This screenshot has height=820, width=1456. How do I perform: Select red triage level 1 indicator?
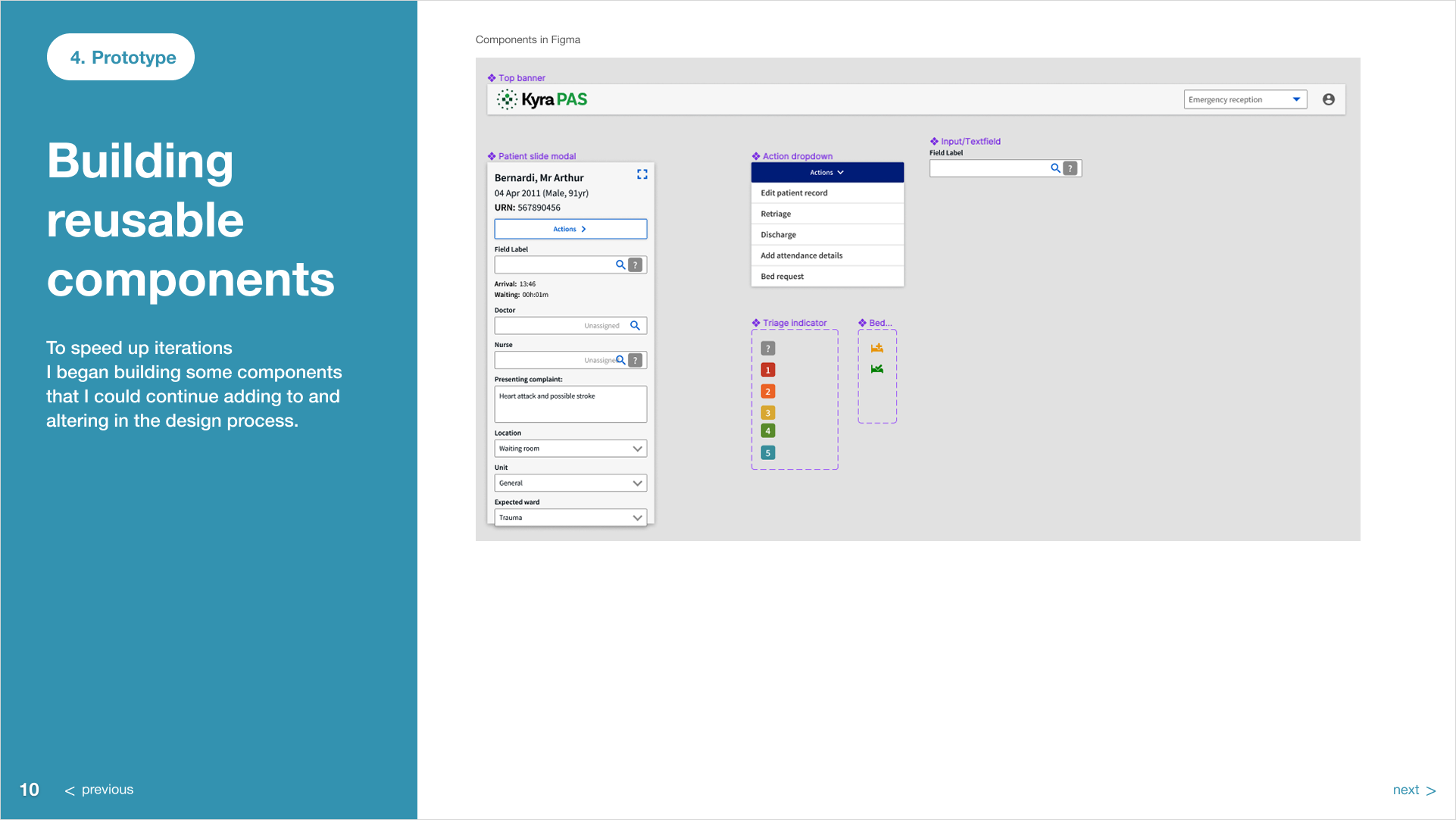(x=767, y=370)
